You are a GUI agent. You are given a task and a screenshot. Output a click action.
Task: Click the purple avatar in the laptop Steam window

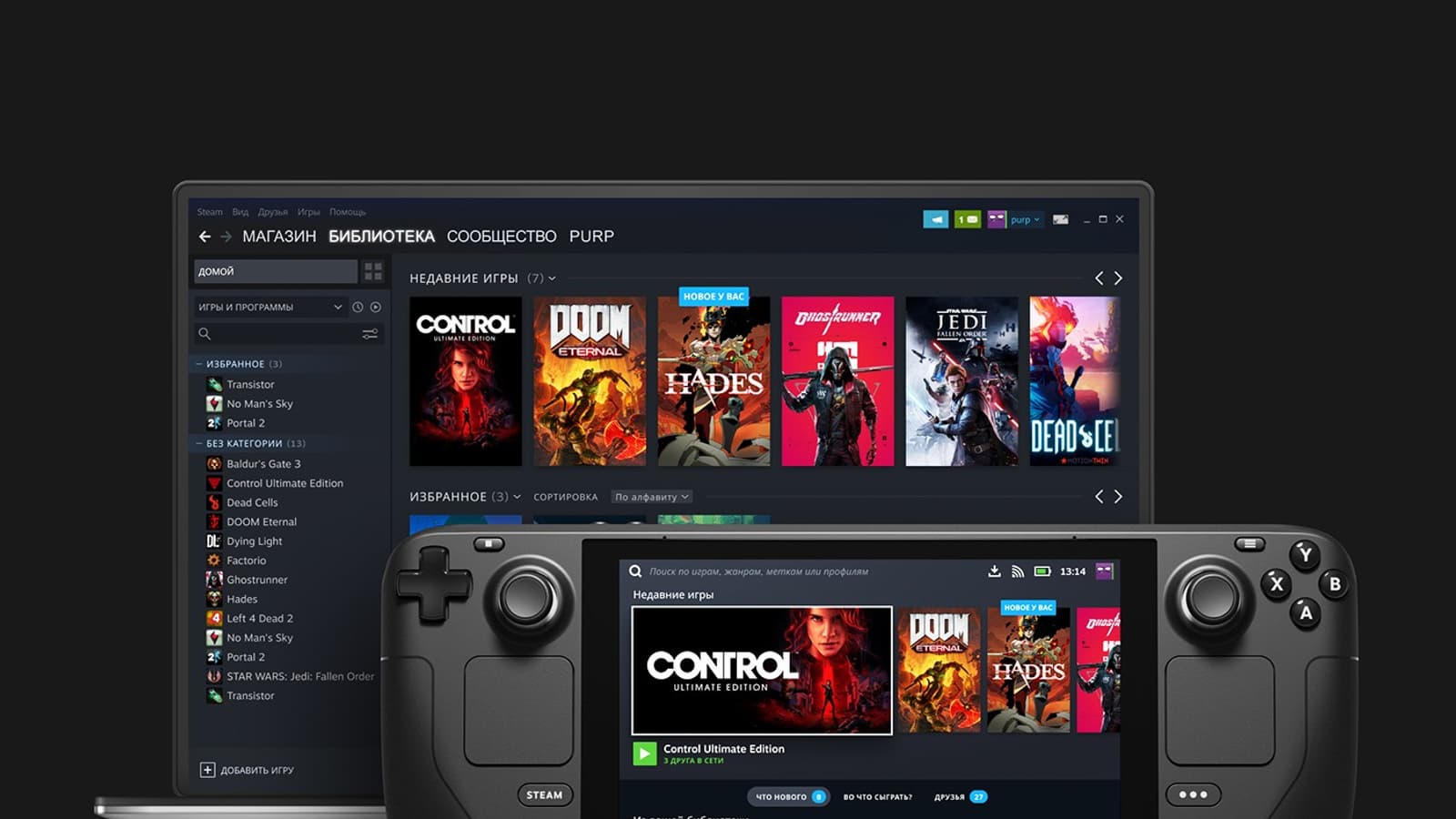[996, 219]
